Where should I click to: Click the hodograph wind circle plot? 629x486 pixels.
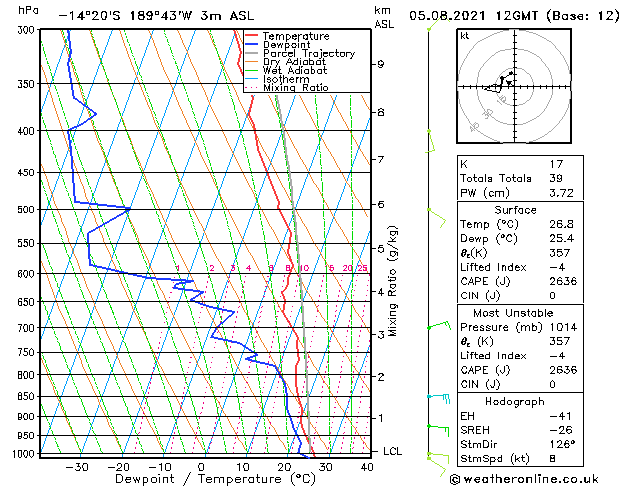tap(514, 86)
